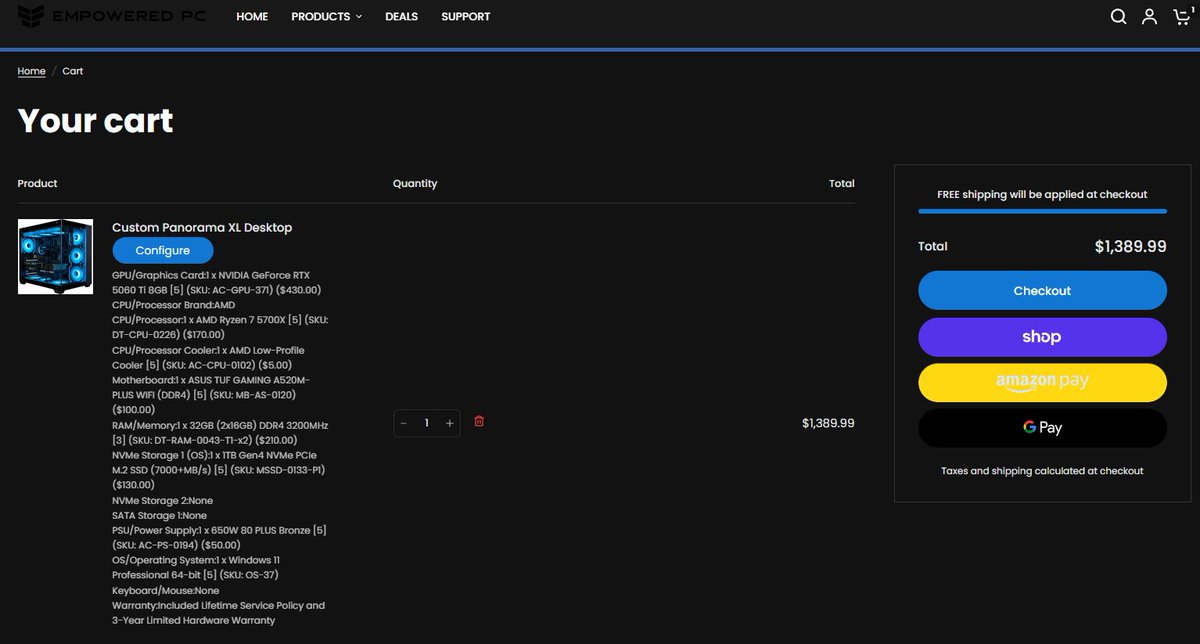Go to HOME in navigation
Image resolution: width=1200 pixels, height=644 pixels.
coord(252,17)
